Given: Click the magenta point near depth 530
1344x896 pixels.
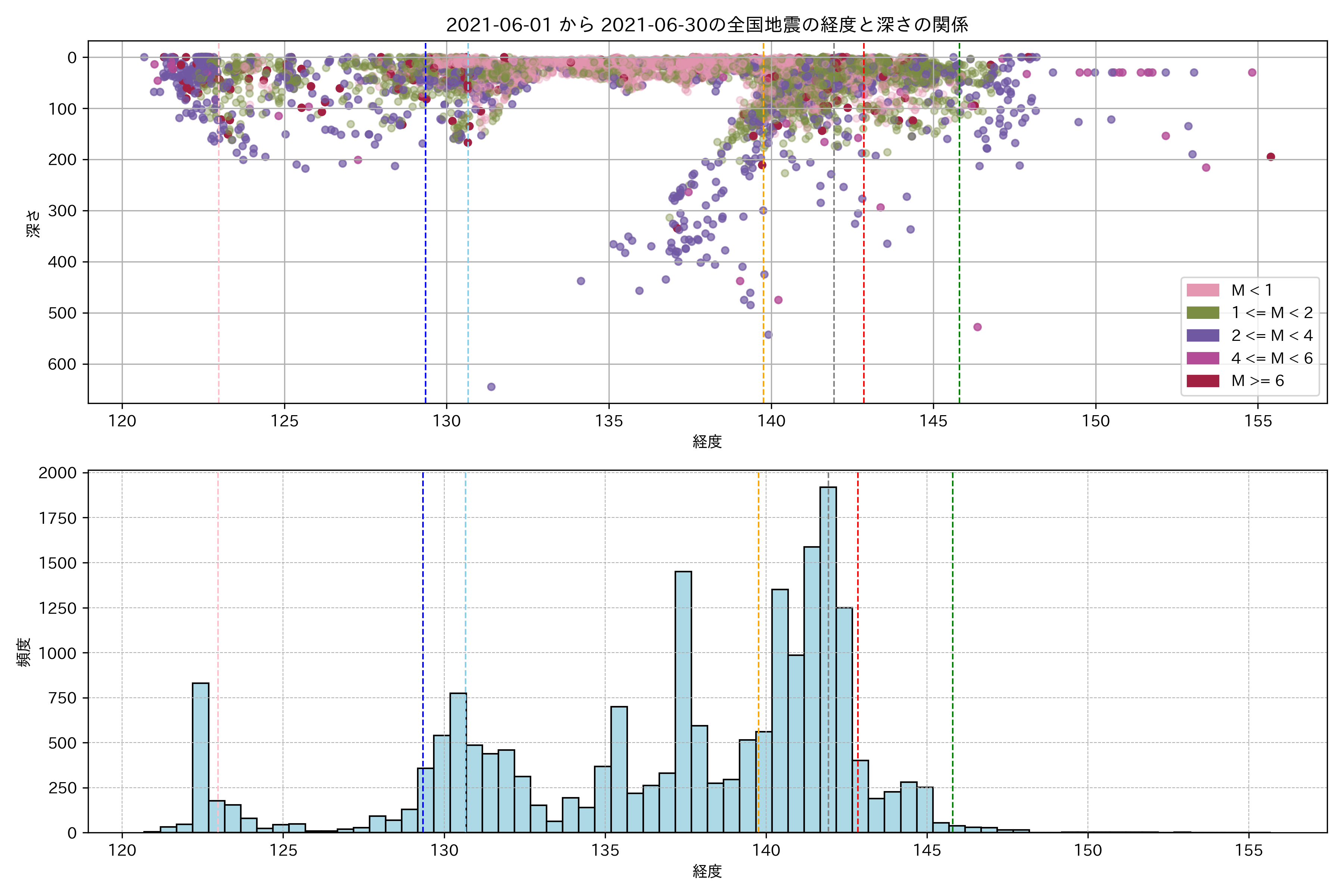Looking at the screenshot, I should [x=978, y=327].
